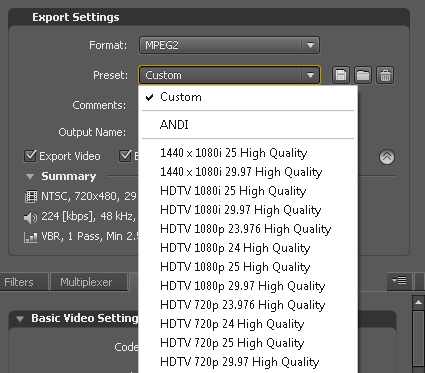Choose HDTV 1080p 24 High Quality
This screenshot has height=373, width=425.
point(248,248)
